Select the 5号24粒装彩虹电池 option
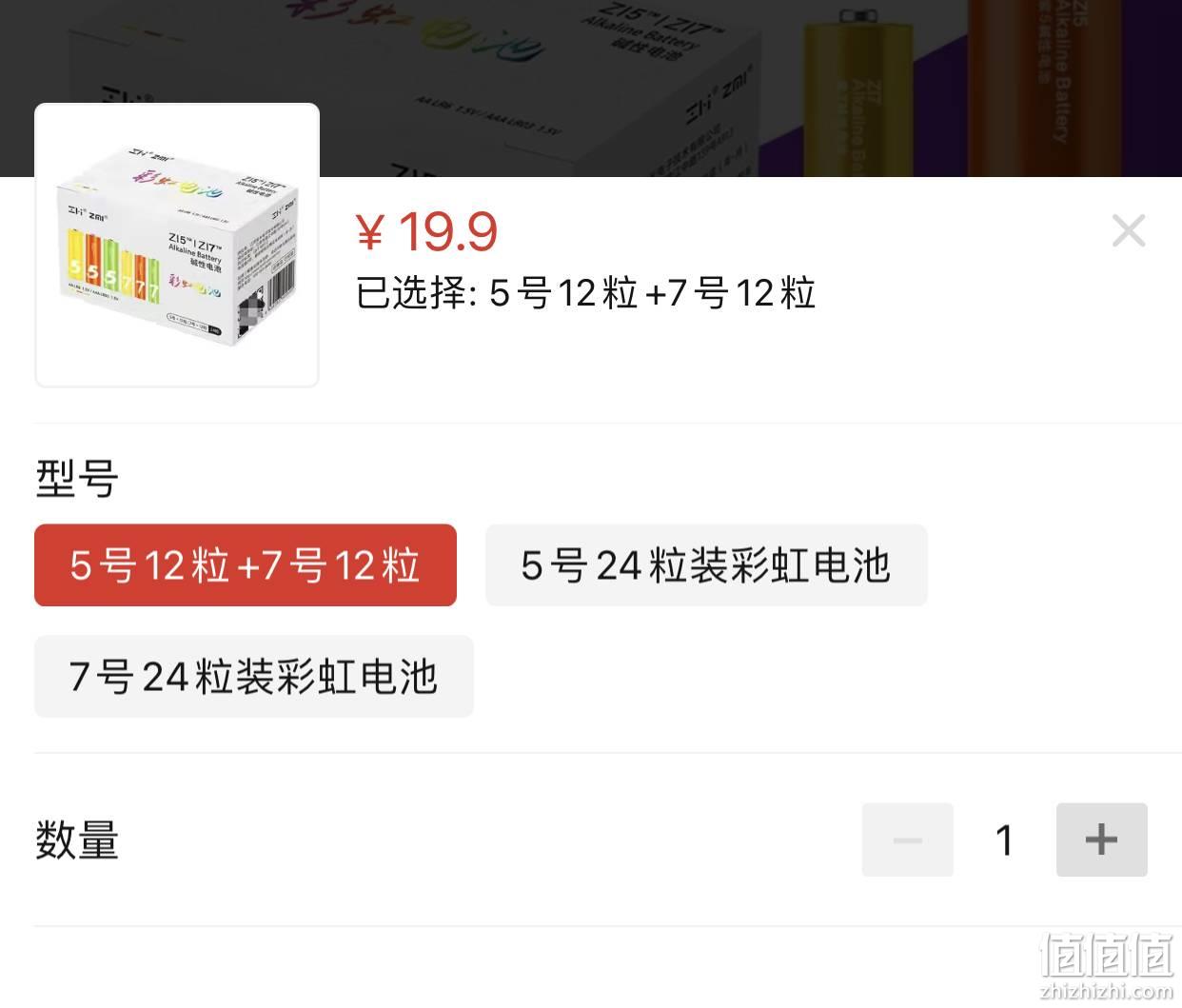The width and height of the screenshot is (1182, 1008). [x=706, y=565]
